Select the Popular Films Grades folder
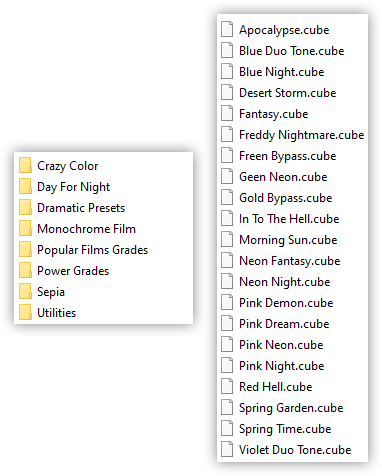Viewport: 382px width, 476px height. tap(83, 250)
